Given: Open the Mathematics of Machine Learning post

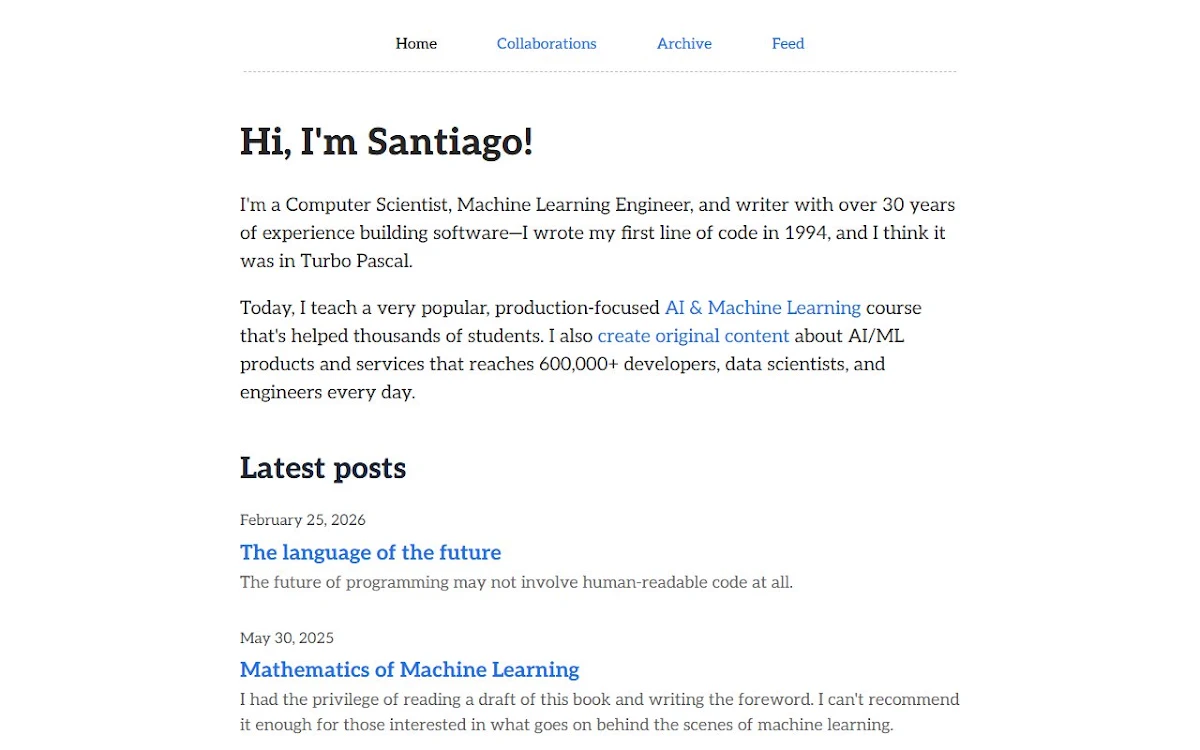Looking at the screenshot, I should [409, 669].
